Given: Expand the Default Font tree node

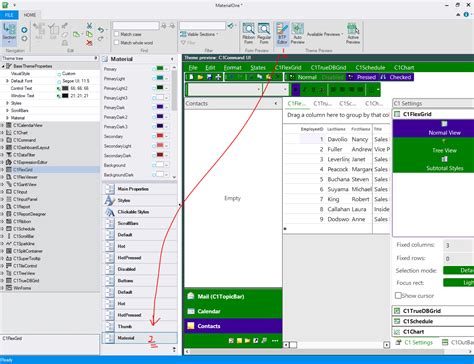Looking at the screenshot, I should point(7,81).
